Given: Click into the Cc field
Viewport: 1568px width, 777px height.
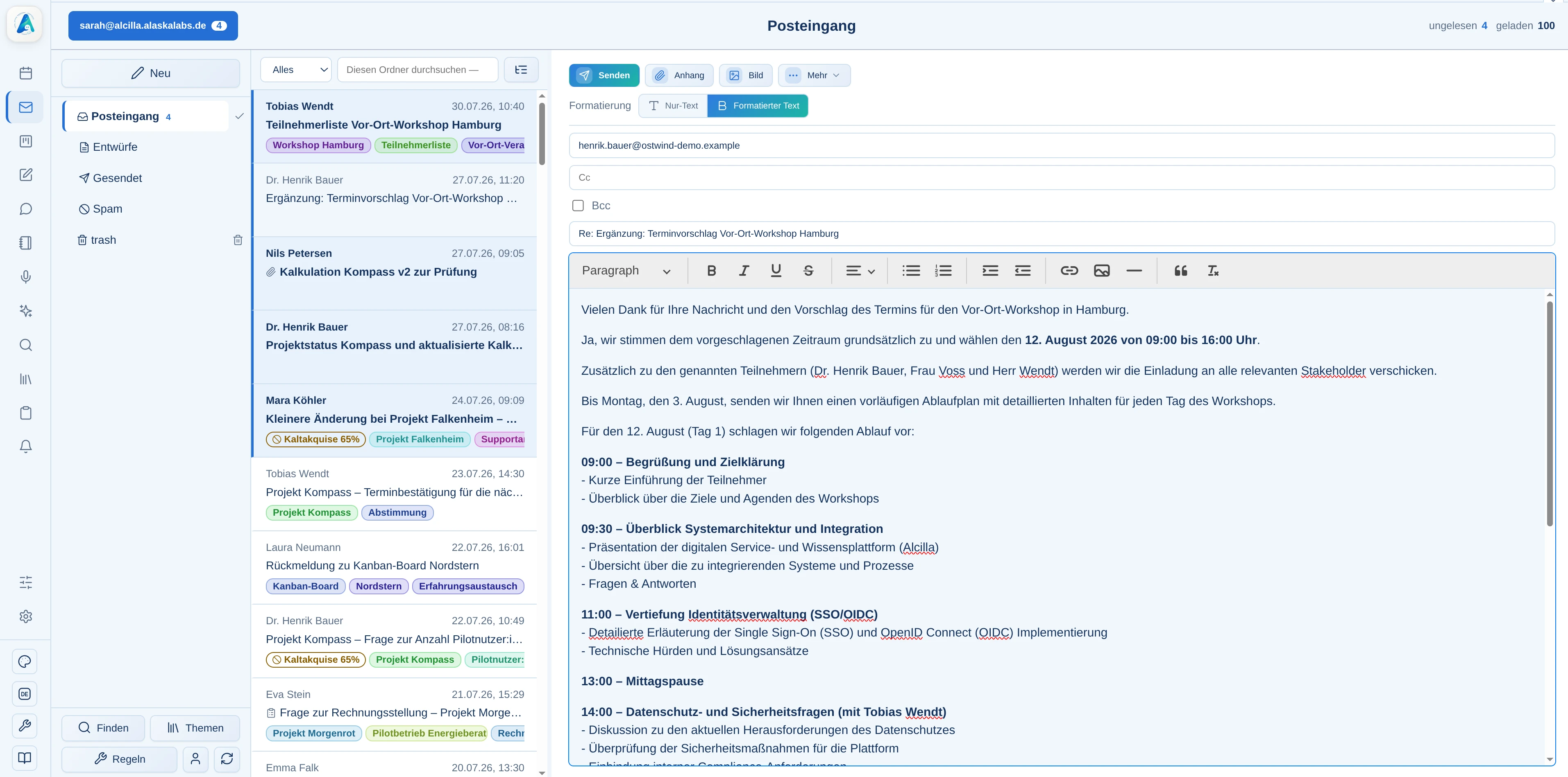Looking at the screenshot, I should [1062, 178].
